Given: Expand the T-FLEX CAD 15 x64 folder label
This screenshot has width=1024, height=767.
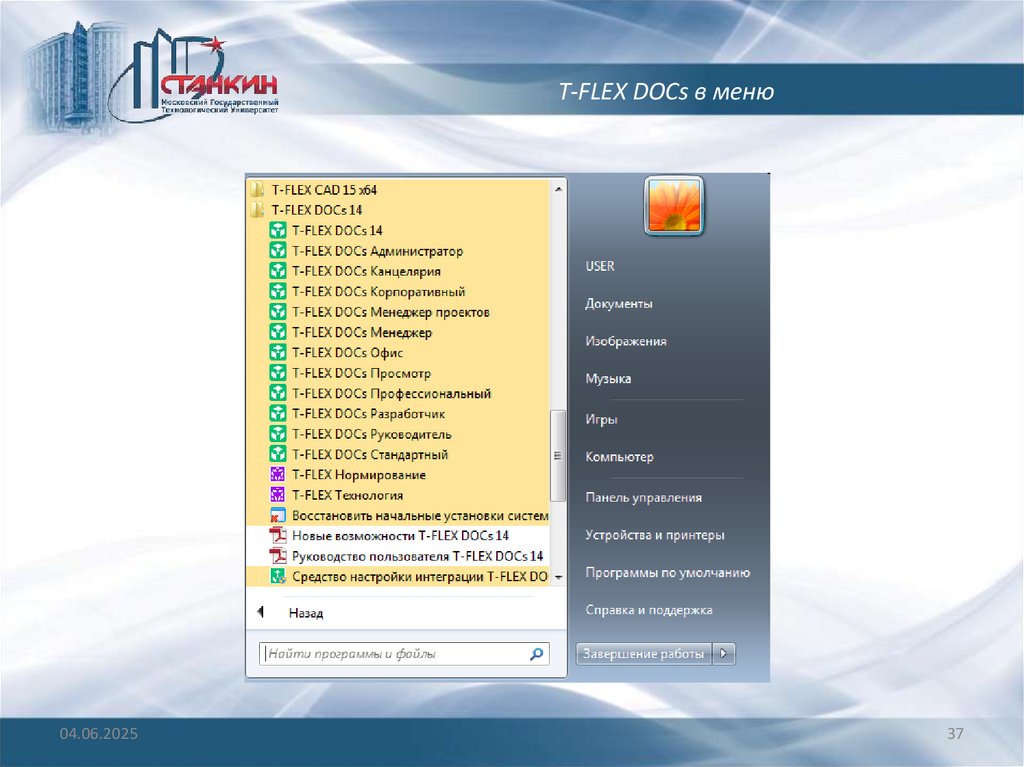Looking at the screenshot, I should point(324,189).
